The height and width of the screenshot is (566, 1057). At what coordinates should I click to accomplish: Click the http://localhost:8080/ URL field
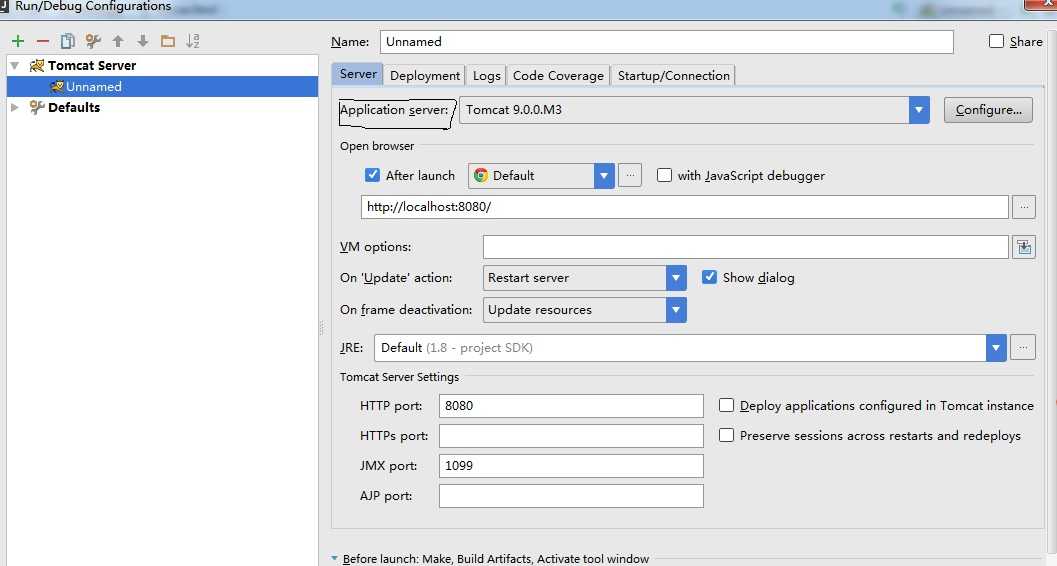click(x=685, y=207)
